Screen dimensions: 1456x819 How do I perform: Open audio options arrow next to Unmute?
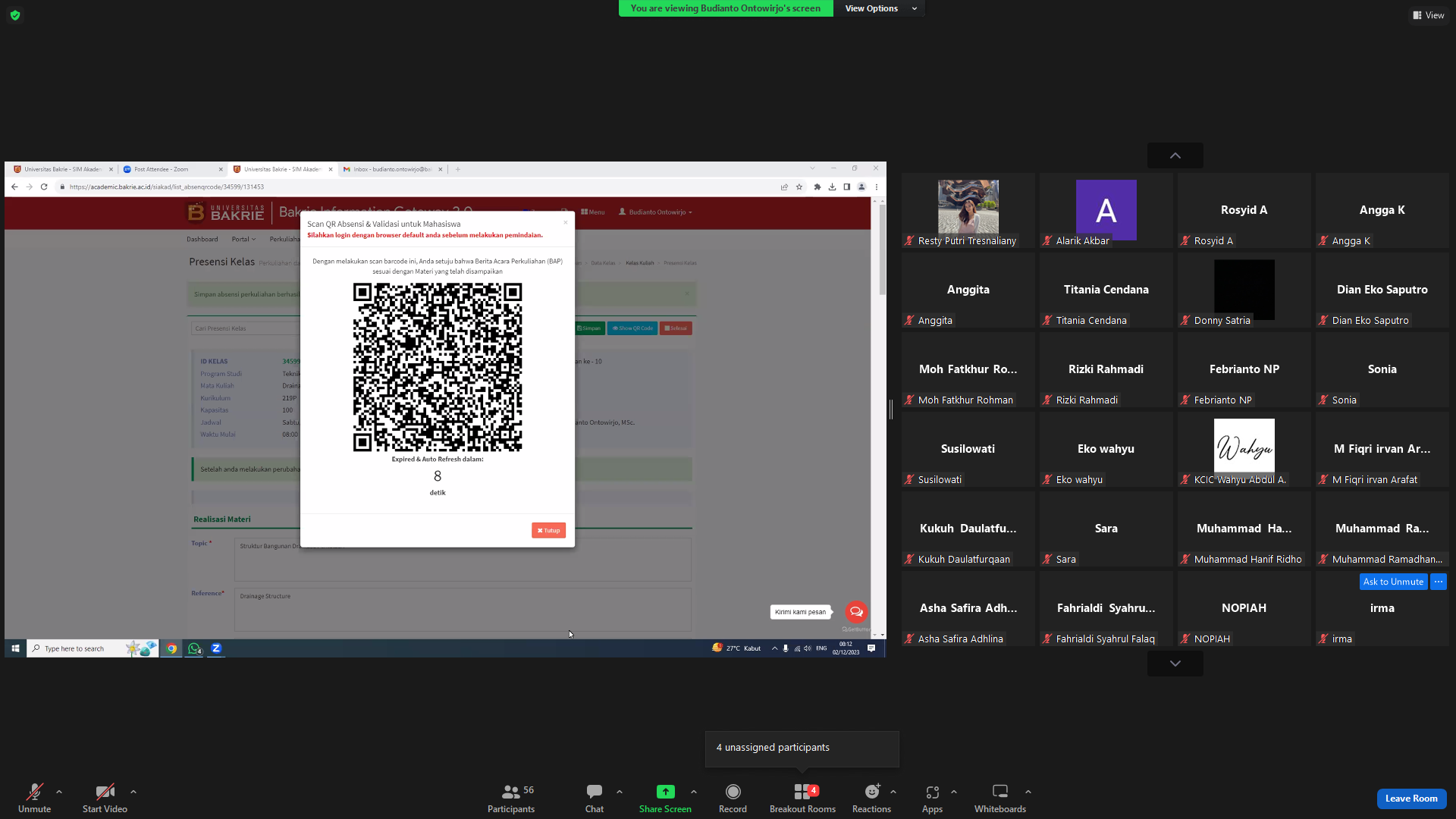click(x=59, y=792)
